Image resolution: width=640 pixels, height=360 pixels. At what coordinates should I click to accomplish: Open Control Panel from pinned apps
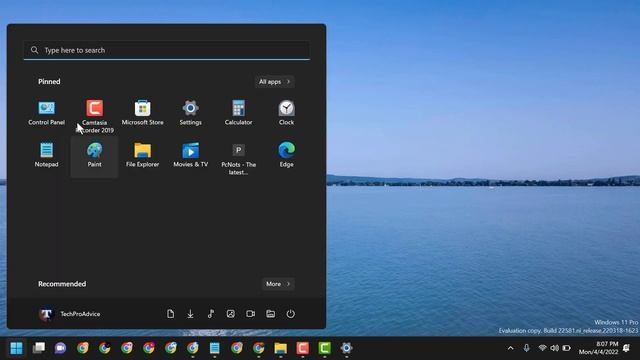coord(46,113)
